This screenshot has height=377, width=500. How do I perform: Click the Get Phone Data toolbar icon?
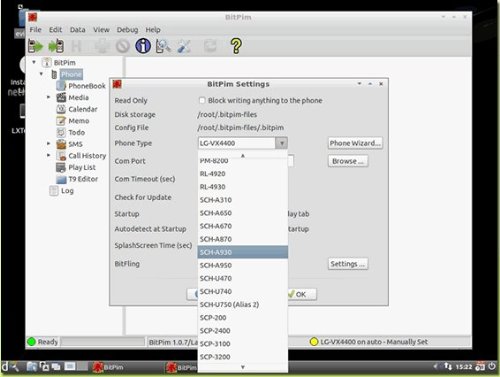point(36,46)
